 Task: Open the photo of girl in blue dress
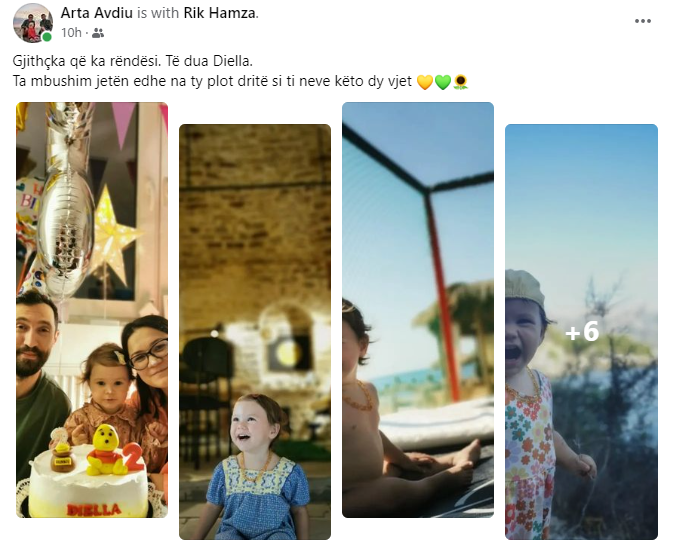(x=255, y=332)
